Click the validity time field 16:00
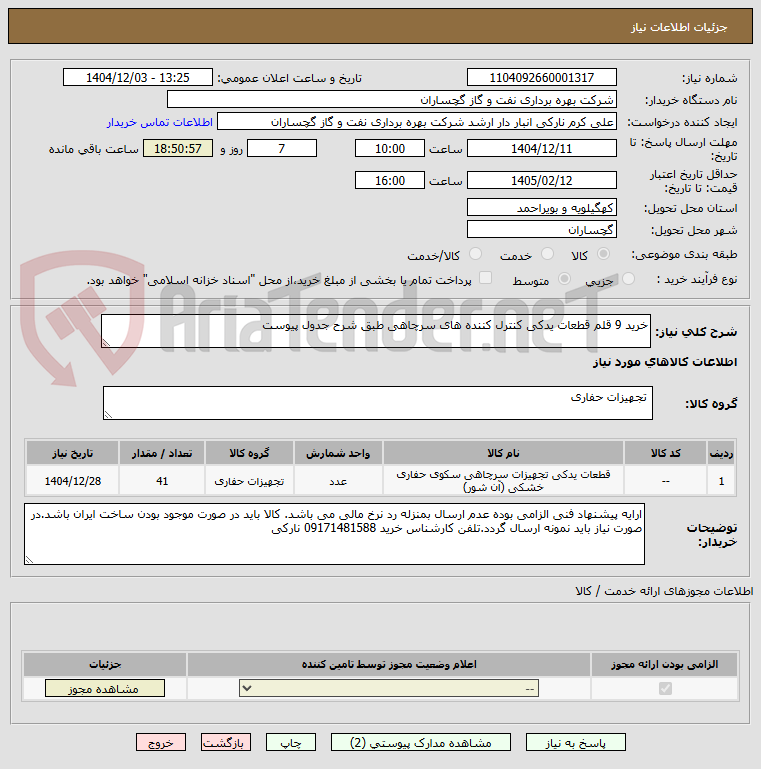The height and width of the screenshot is (769, 761). 390,180
